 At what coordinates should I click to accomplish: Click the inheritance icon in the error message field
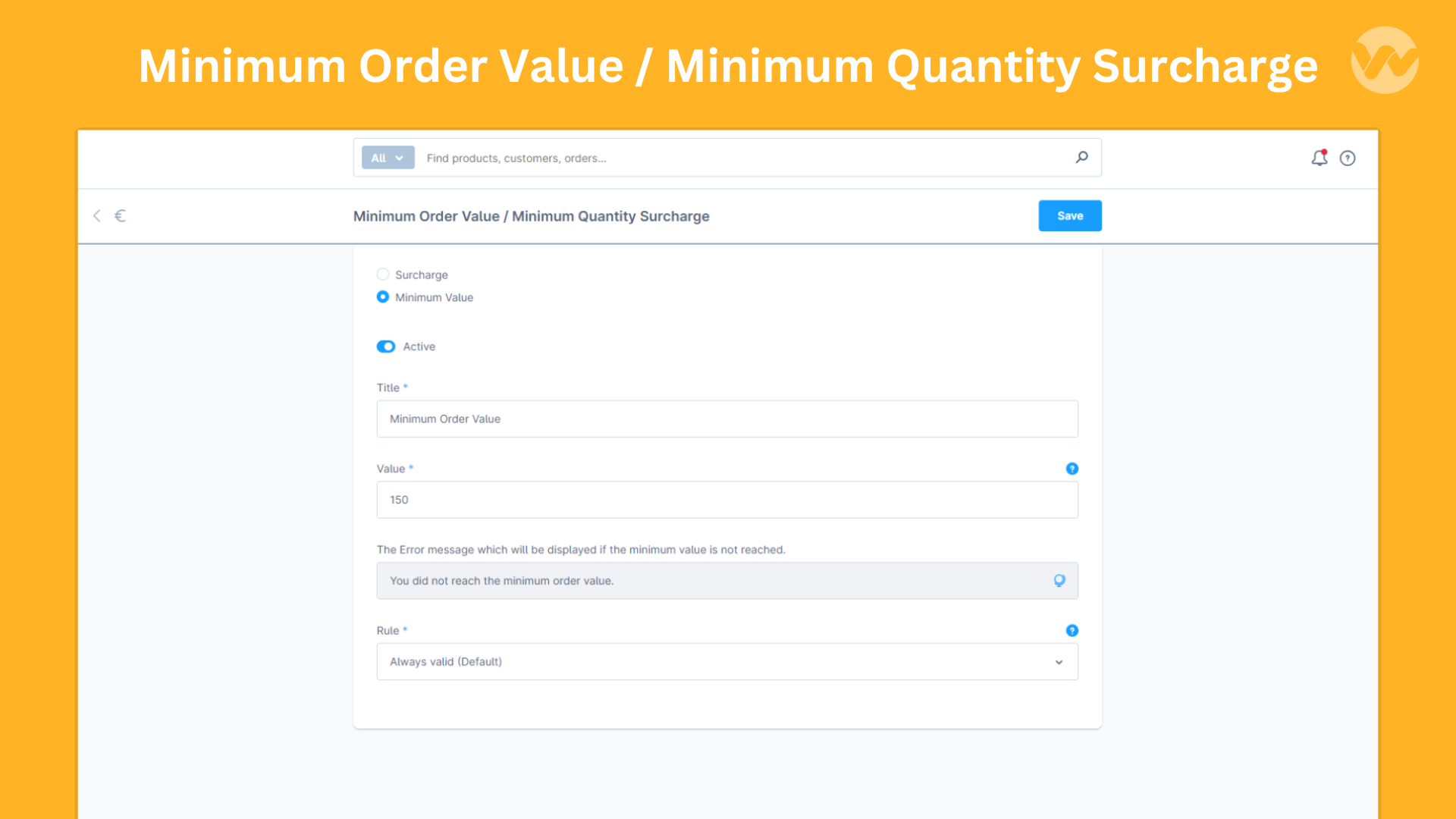coord(1059,580)
